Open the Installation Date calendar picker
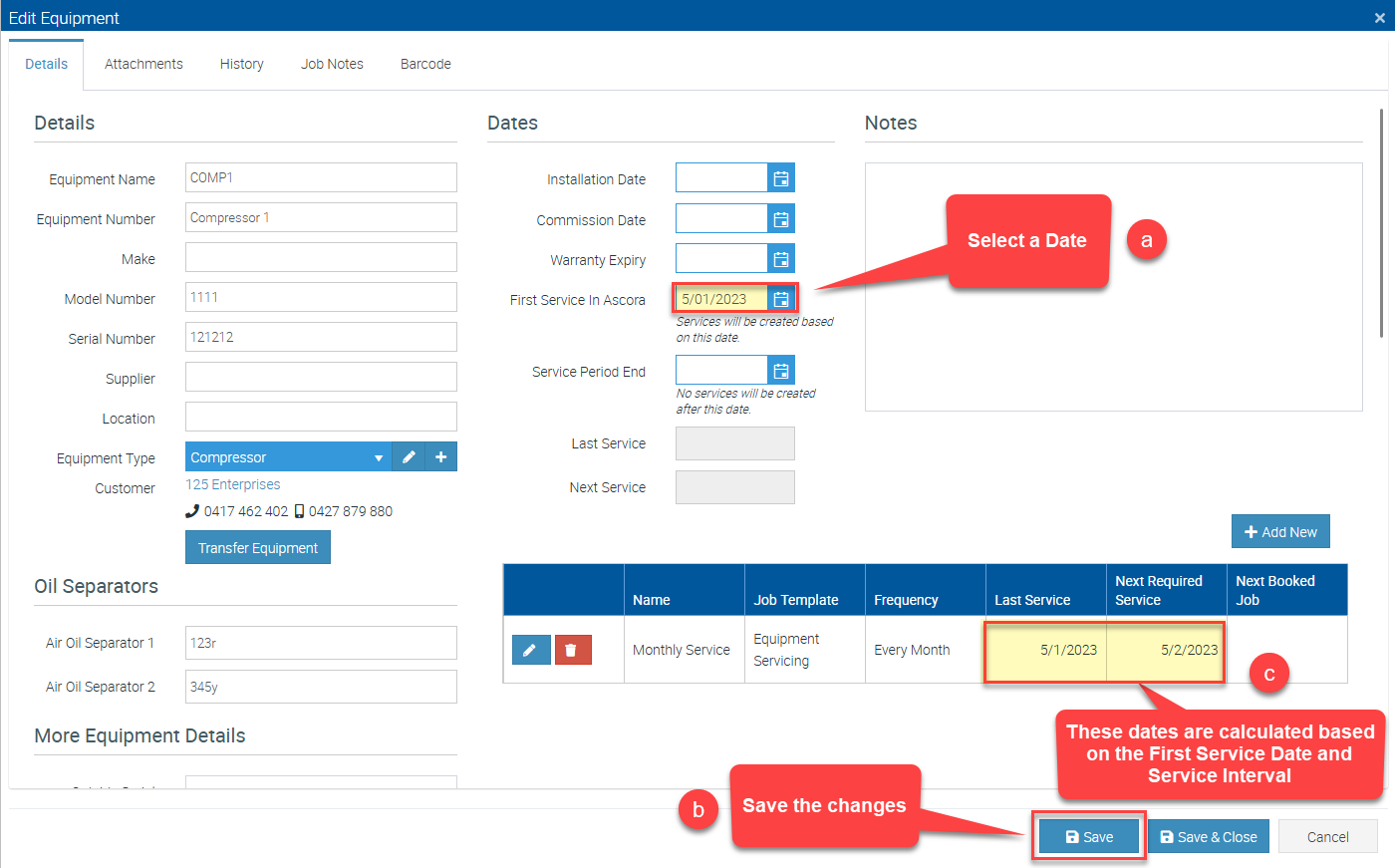 click(781, 178)
